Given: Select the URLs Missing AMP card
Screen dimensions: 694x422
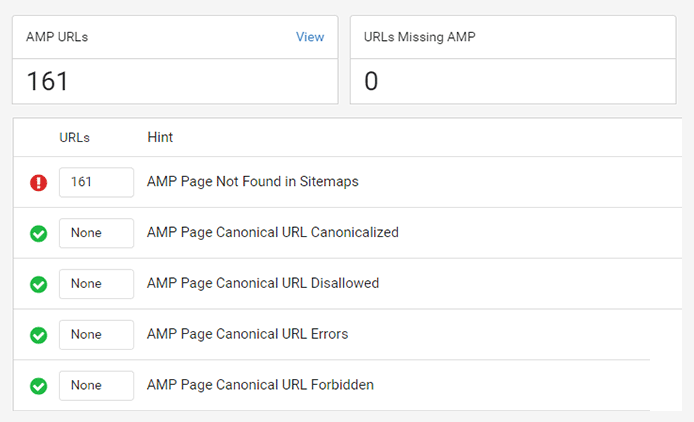Looking at the screenshot, I should (513, 60).
